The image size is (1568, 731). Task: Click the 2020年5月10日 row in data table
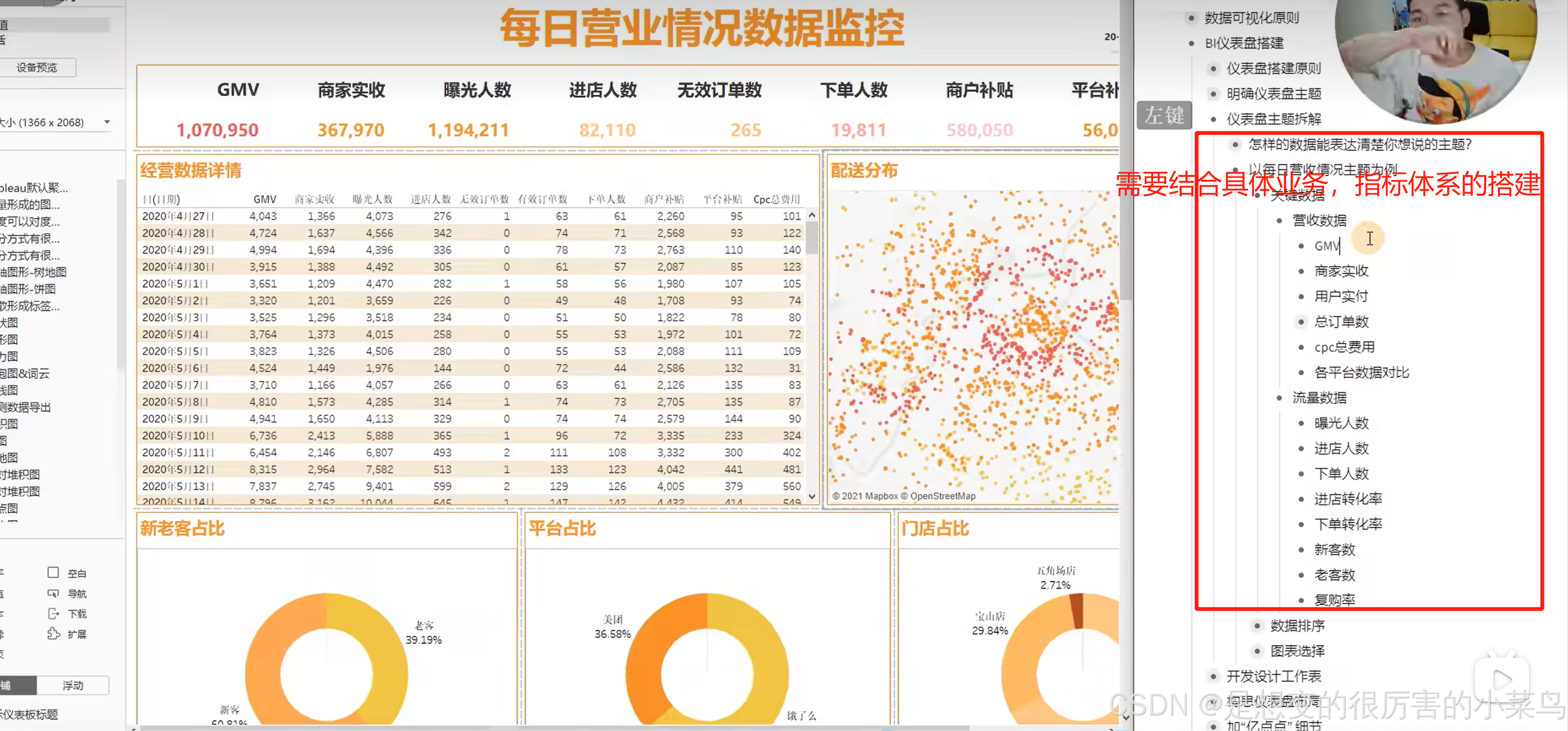(x=178, y=435)
